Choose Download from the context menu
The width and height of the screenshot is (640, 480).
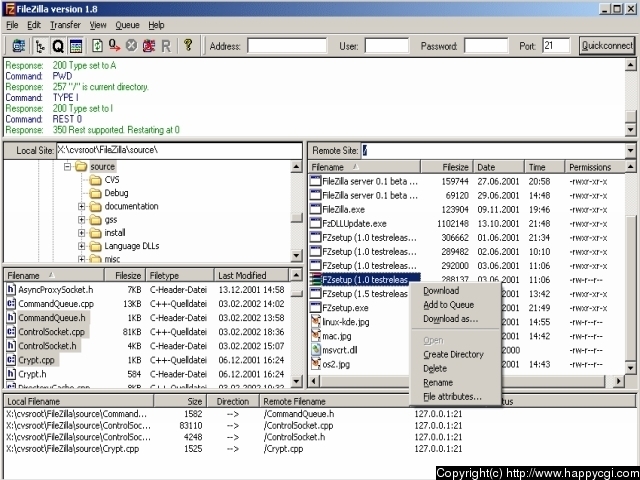[441, 291]
